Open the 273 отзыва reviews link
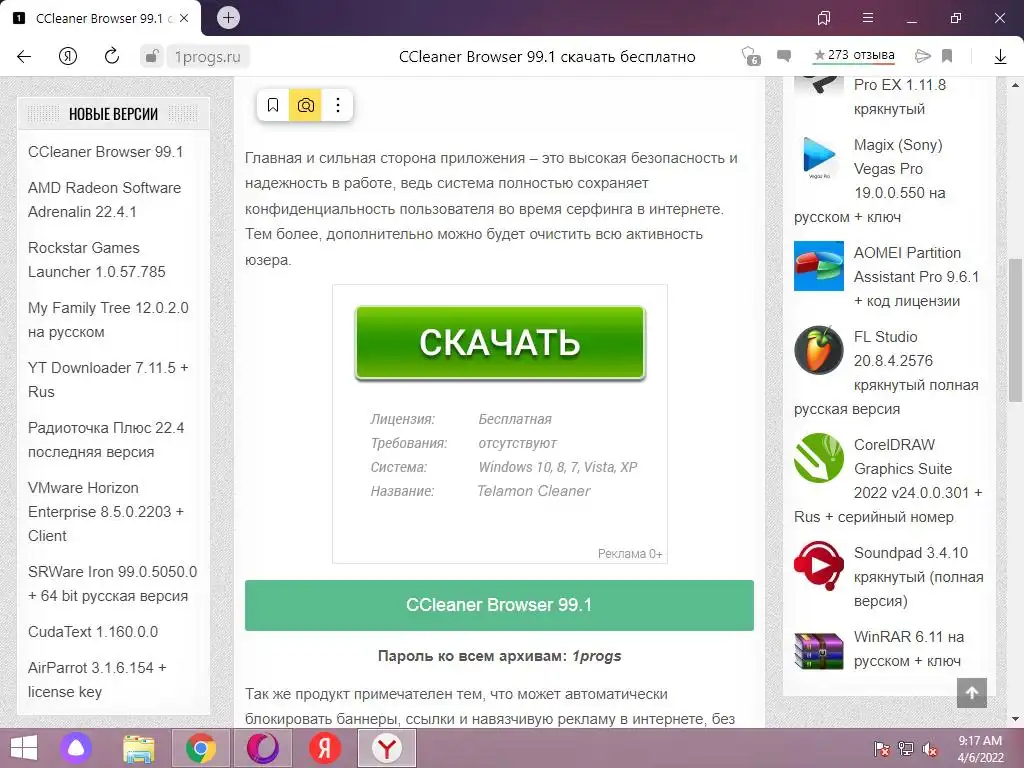 (854, 56)
